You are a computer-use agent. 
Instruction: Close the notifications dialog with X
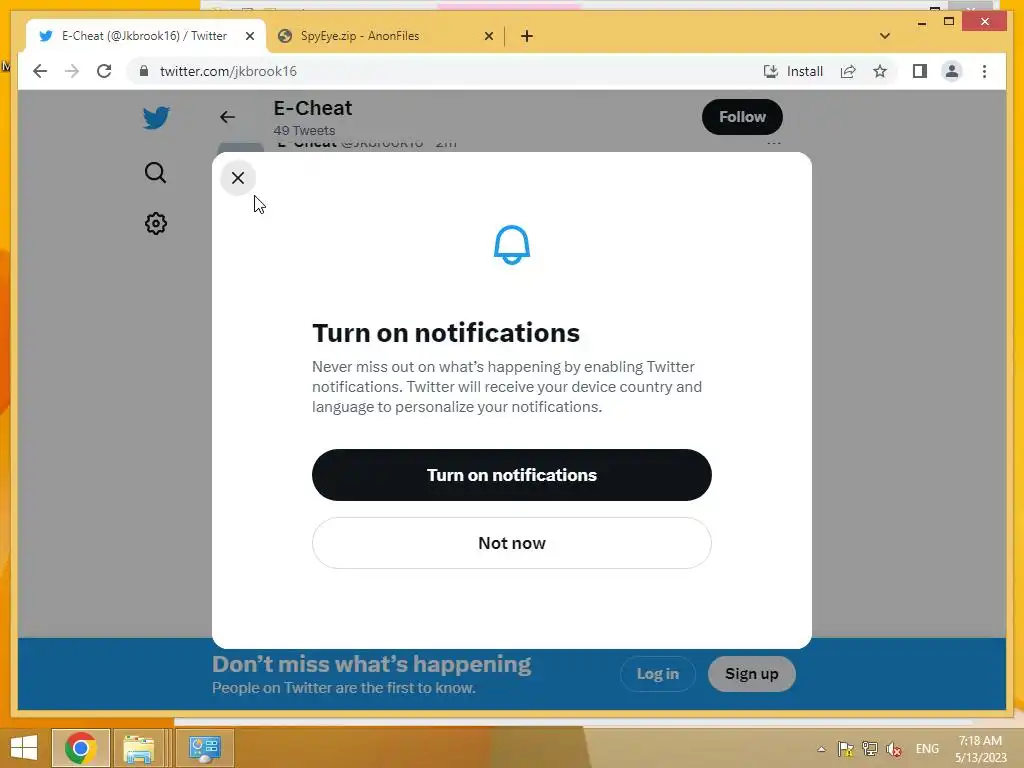[238, 178]
